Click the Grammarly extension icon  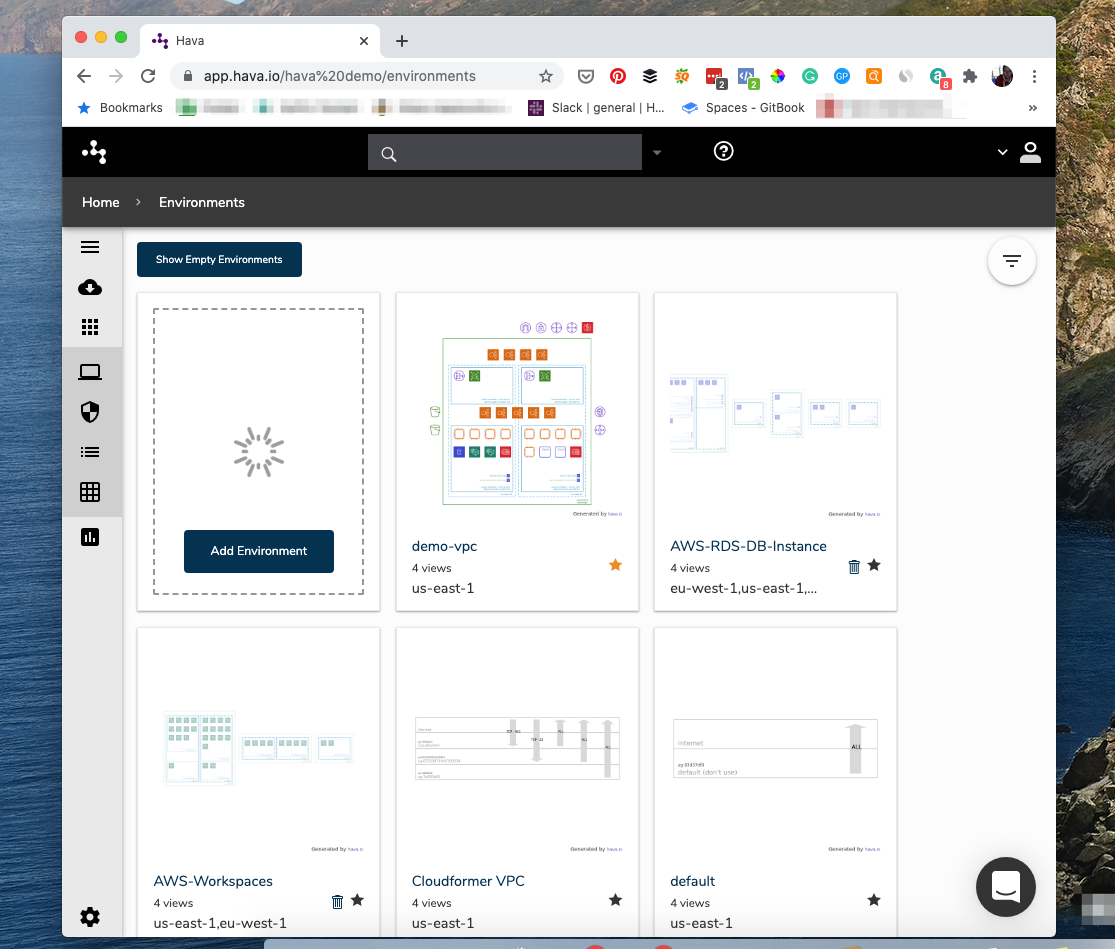click(x=809, y=76)
